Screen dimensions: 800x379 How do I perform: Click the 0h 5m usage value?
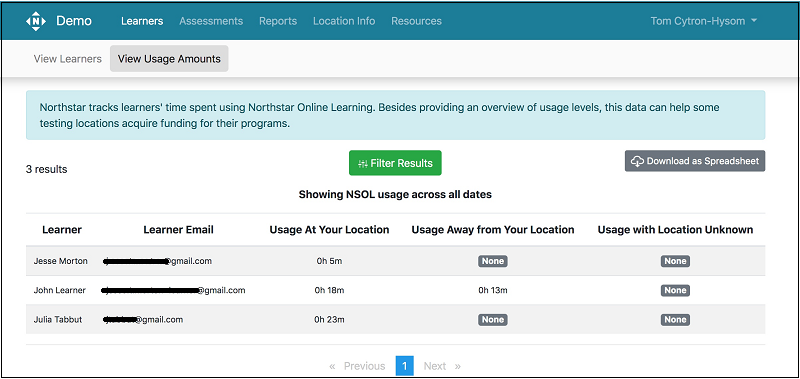tap(329, 261)
